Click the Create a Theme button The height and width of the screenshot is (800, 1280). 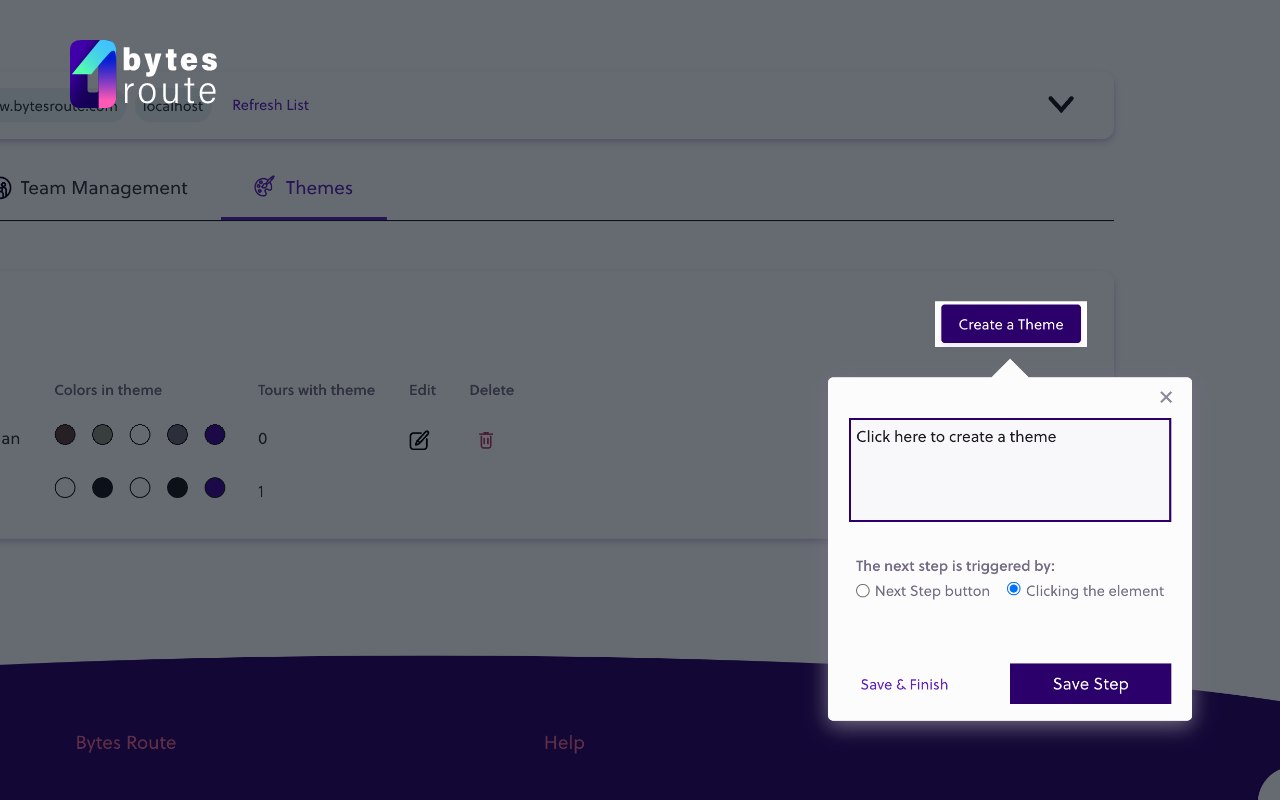(1010, 323)
